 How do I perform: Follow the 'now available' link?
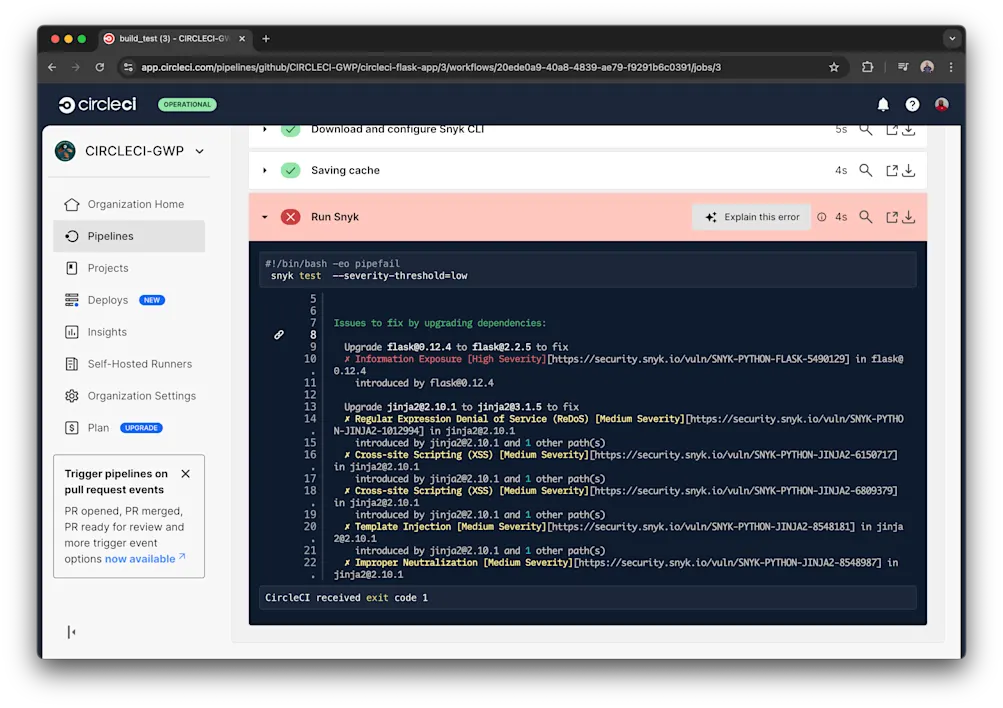145,558
